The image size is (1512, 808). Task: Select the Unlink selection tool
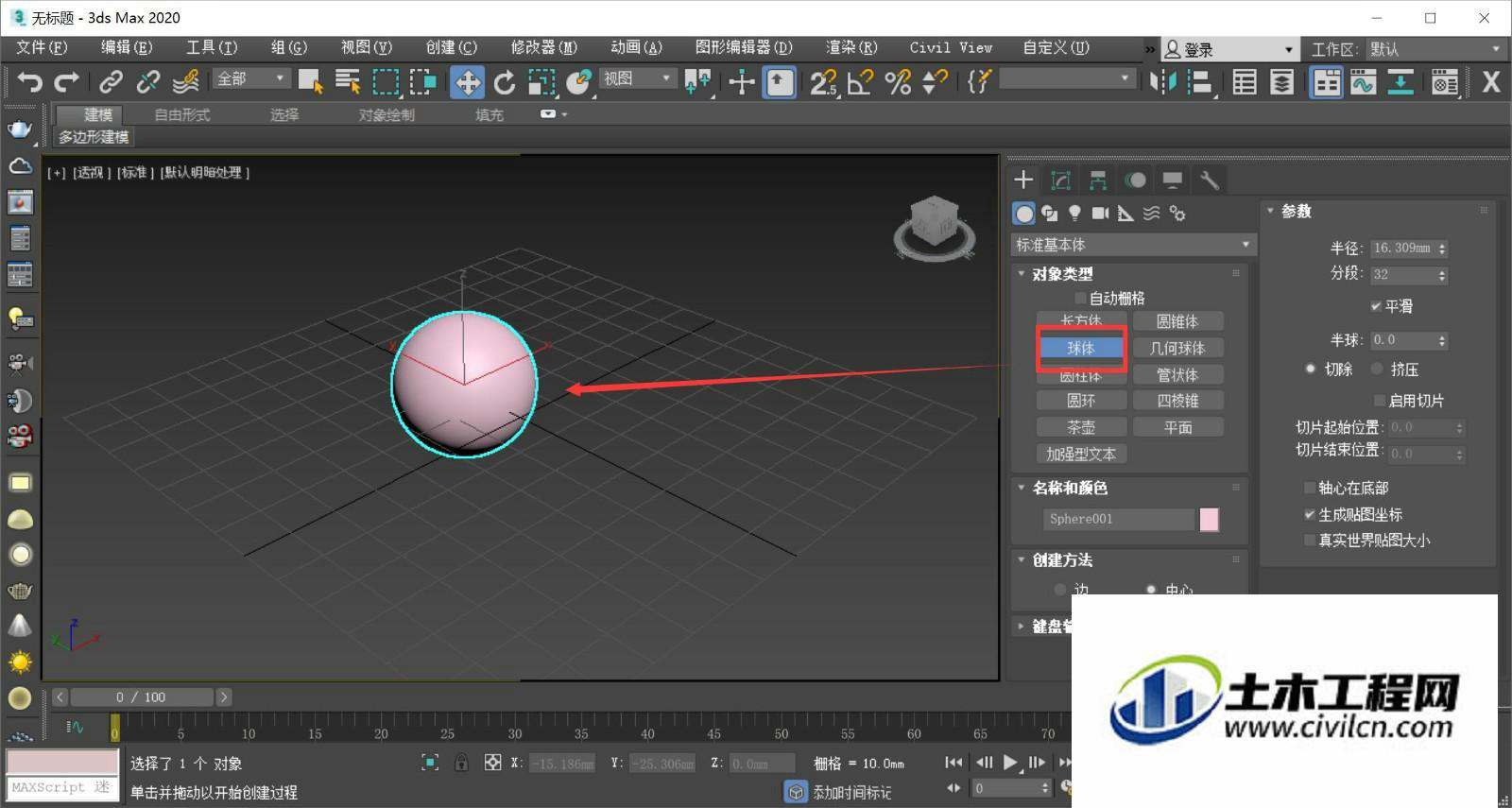point(147,82)
